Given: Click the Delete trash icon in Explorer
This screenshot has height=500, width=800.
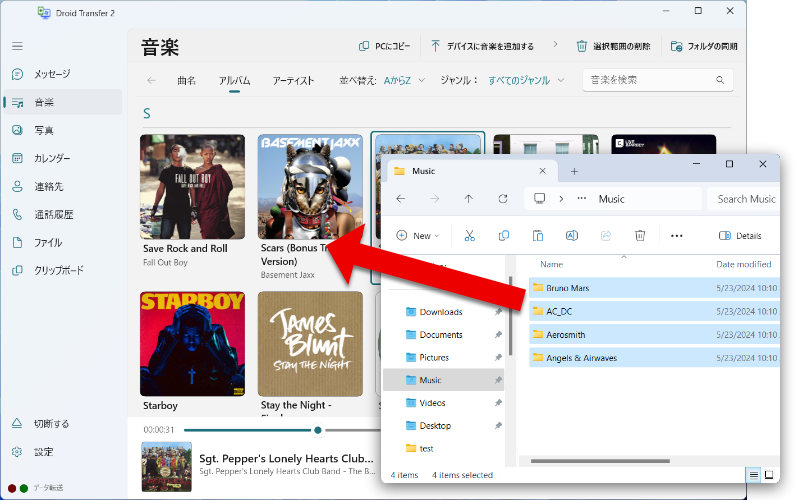Looking at the screenshot, I should pos(640,236).
